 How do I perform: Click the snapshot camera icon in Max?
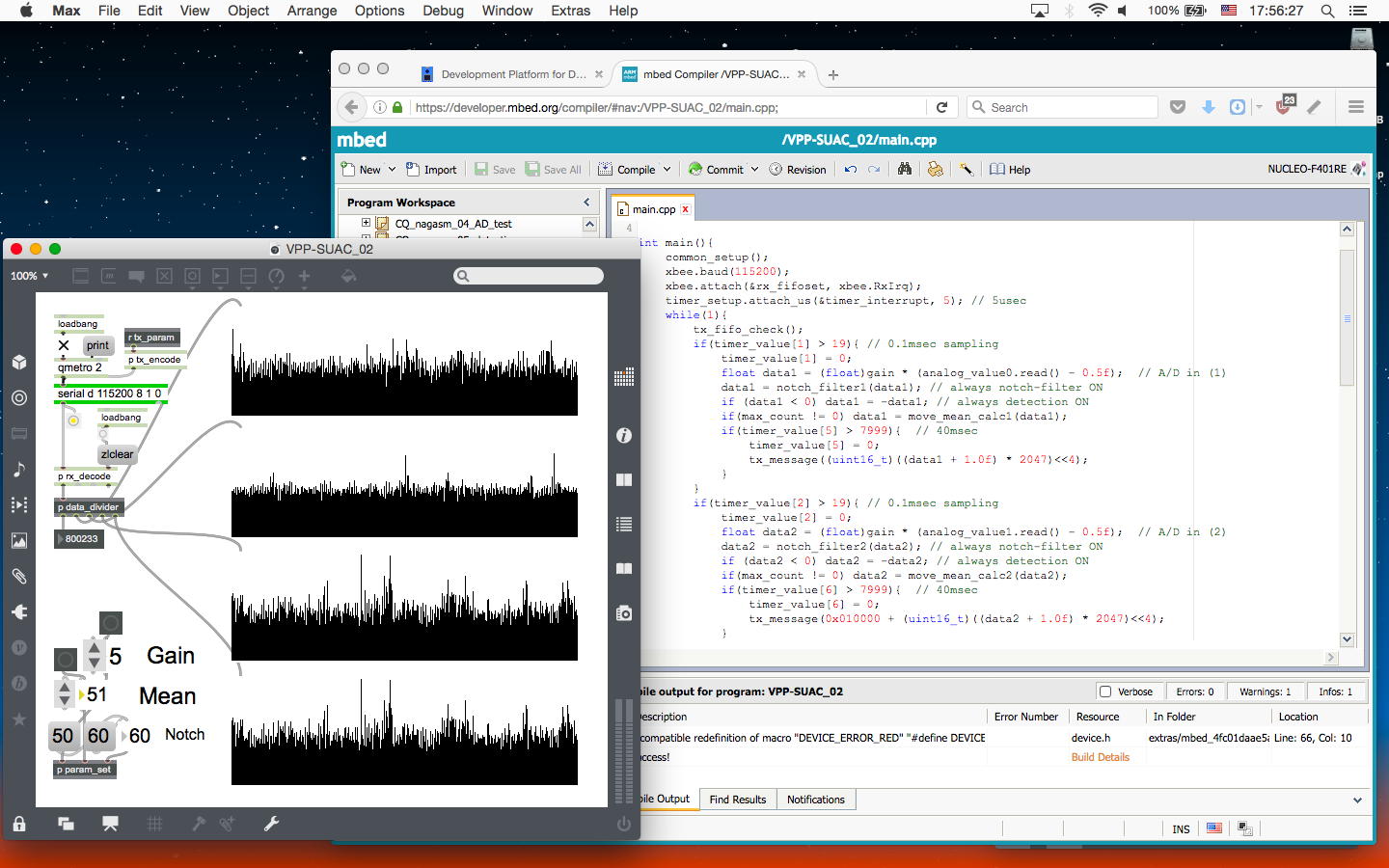pyautogui.click(x=624, y=613)
